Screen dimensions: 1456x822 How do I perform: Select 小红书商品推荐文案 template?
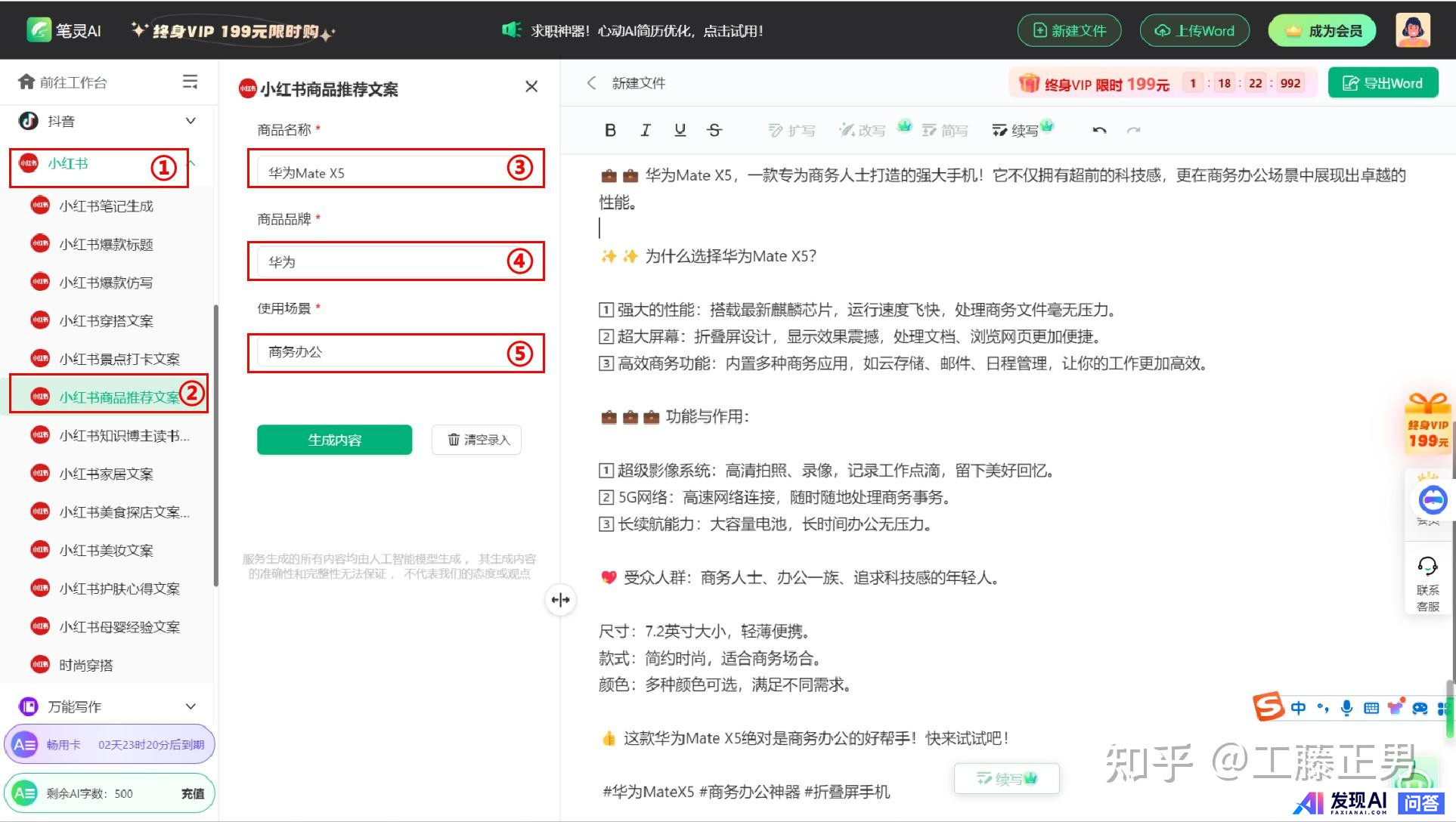tap(108, 397)
